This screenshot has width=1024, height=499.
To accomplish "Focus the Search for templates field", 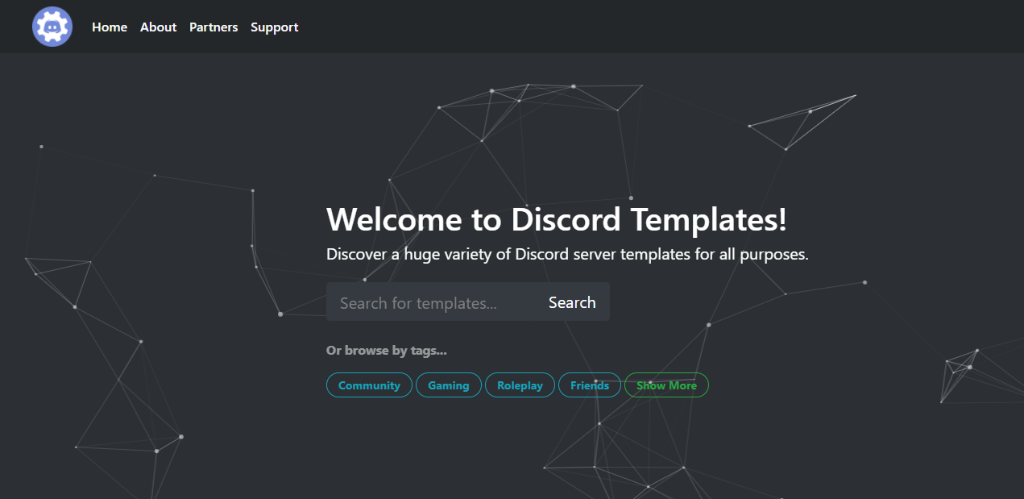I will click(430, 302).
